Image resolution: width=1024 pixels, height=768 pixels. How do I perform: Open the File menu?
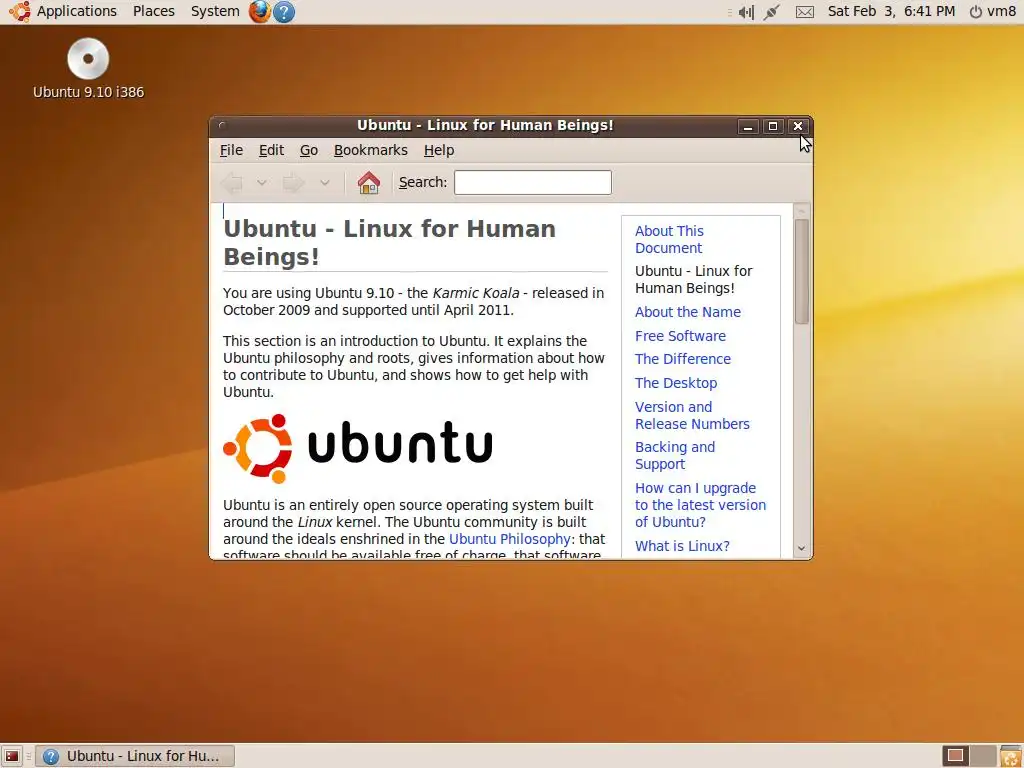[231, 150]
